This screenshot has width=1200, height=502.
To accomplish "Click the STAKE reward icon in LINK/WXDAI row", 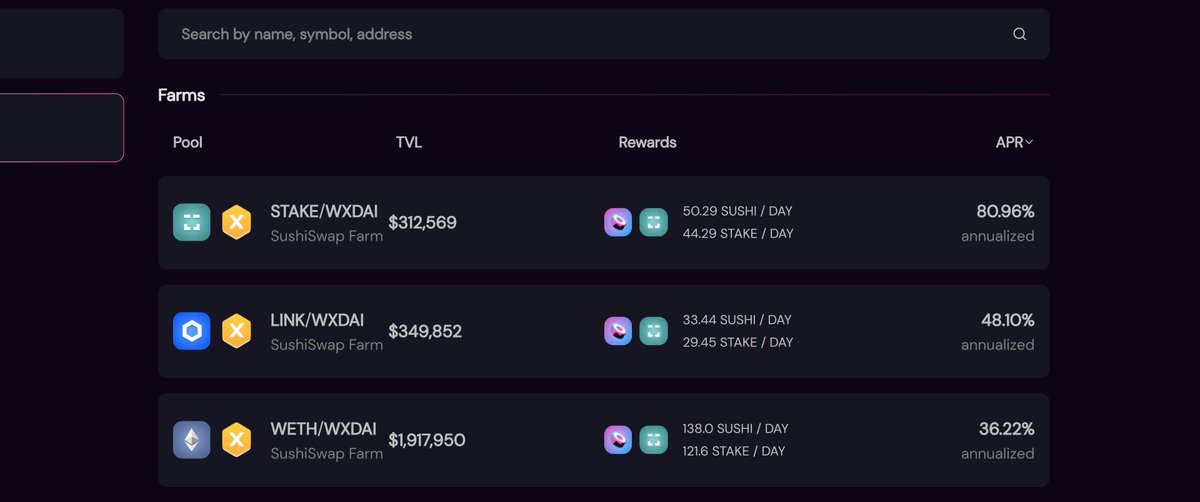I will point(654,331).
